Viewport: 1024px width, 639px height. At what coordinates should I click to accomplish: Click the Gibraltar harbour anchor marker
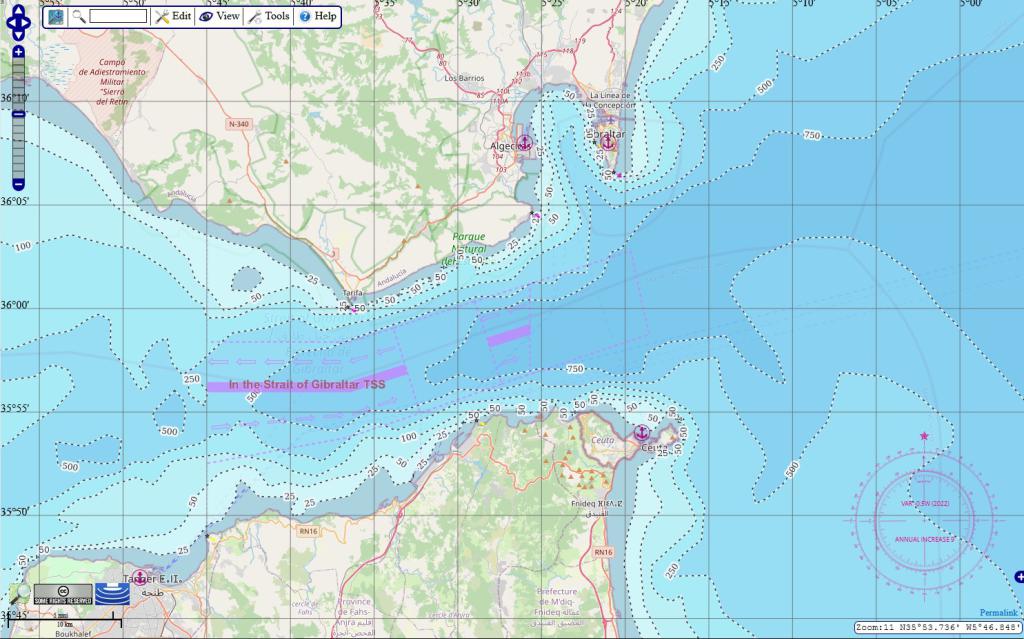point(609,147)
